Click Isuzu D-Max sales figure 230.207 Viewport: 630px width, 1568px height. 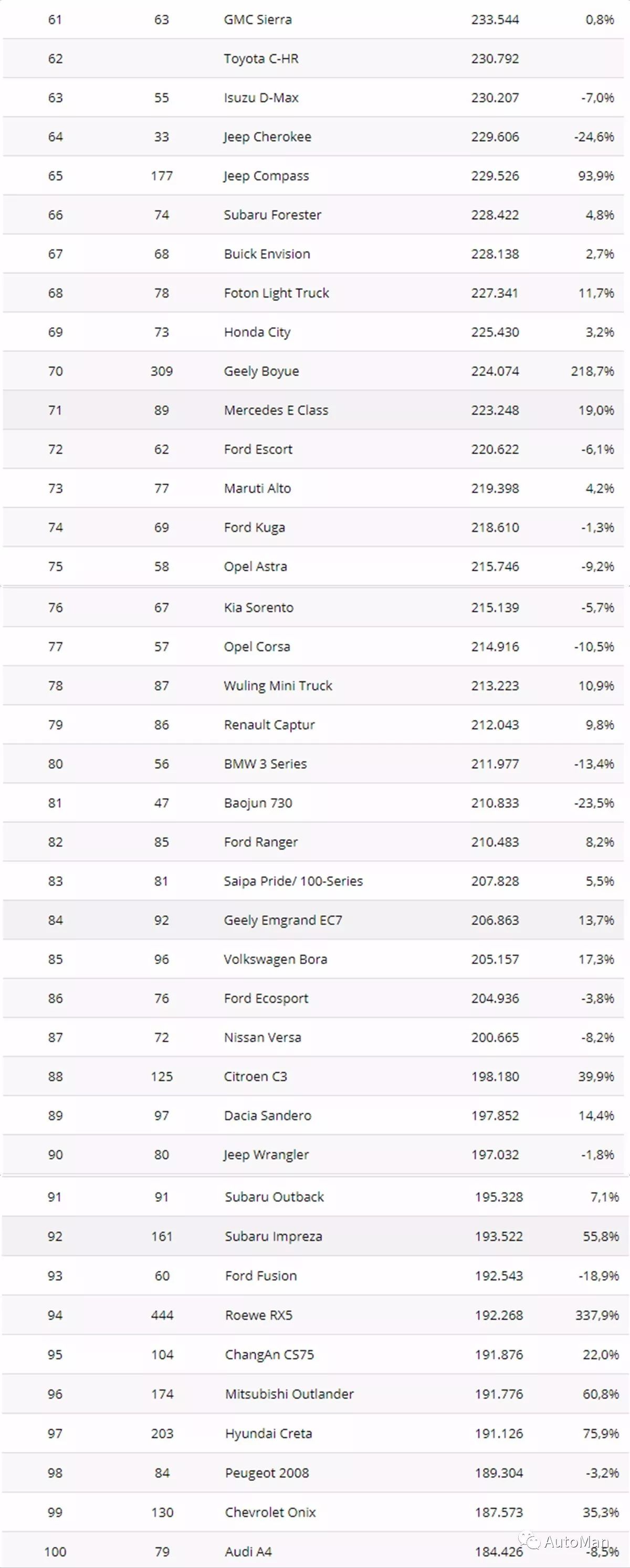coord(495,98)
